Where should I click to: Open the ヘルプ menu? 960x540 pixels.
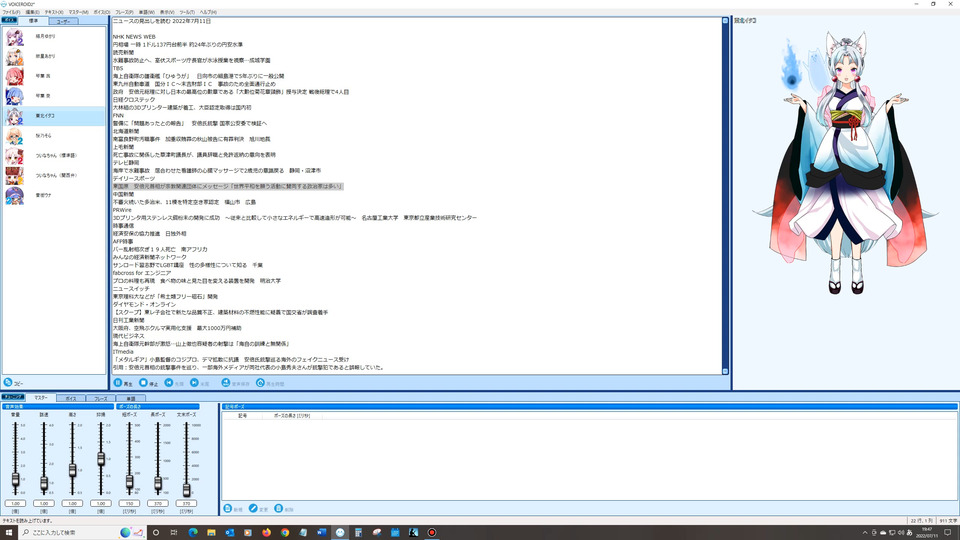[208, 12]
